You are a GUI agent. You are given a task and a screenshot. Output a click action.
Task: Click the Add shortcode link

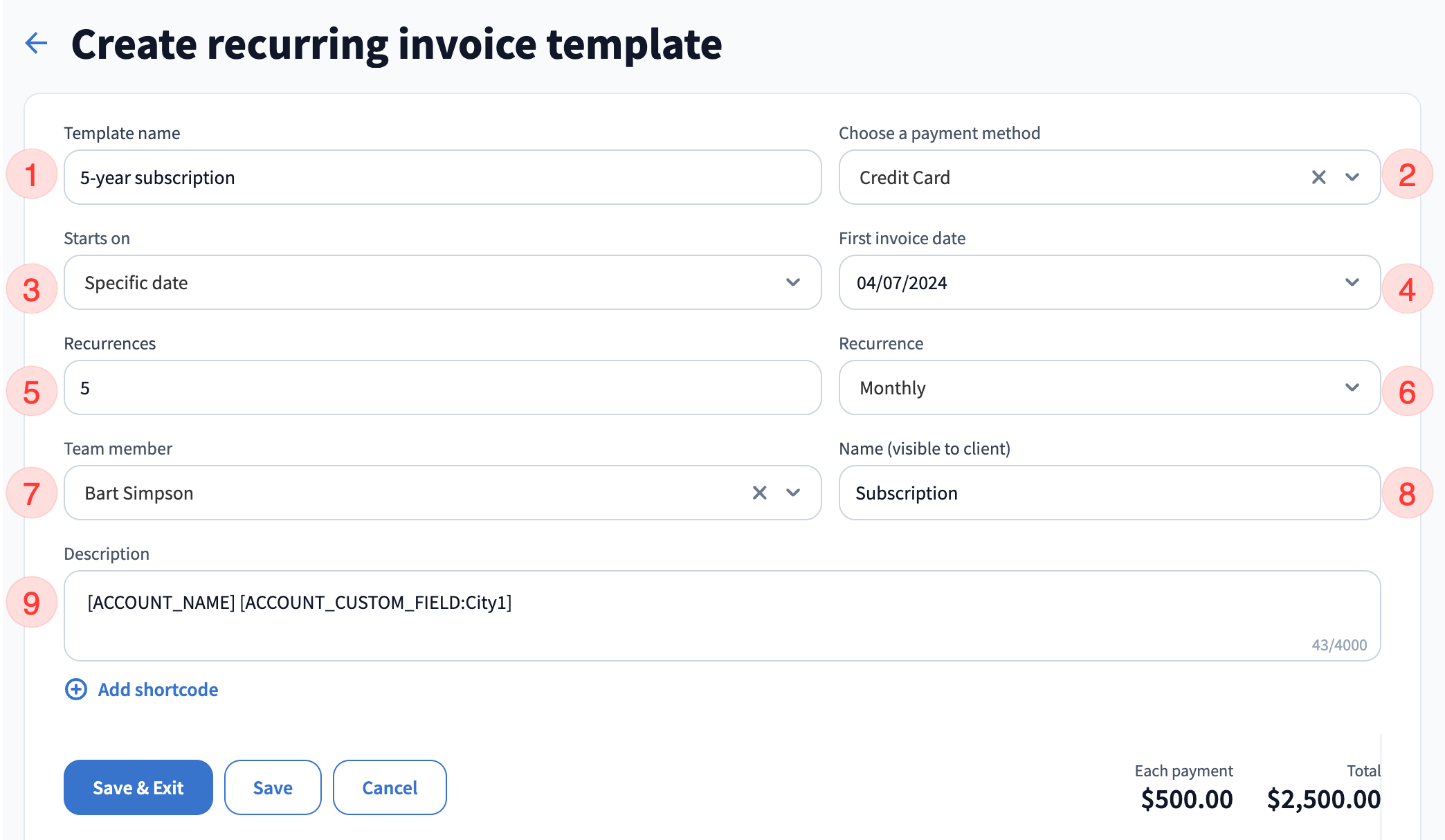[158, 689]
